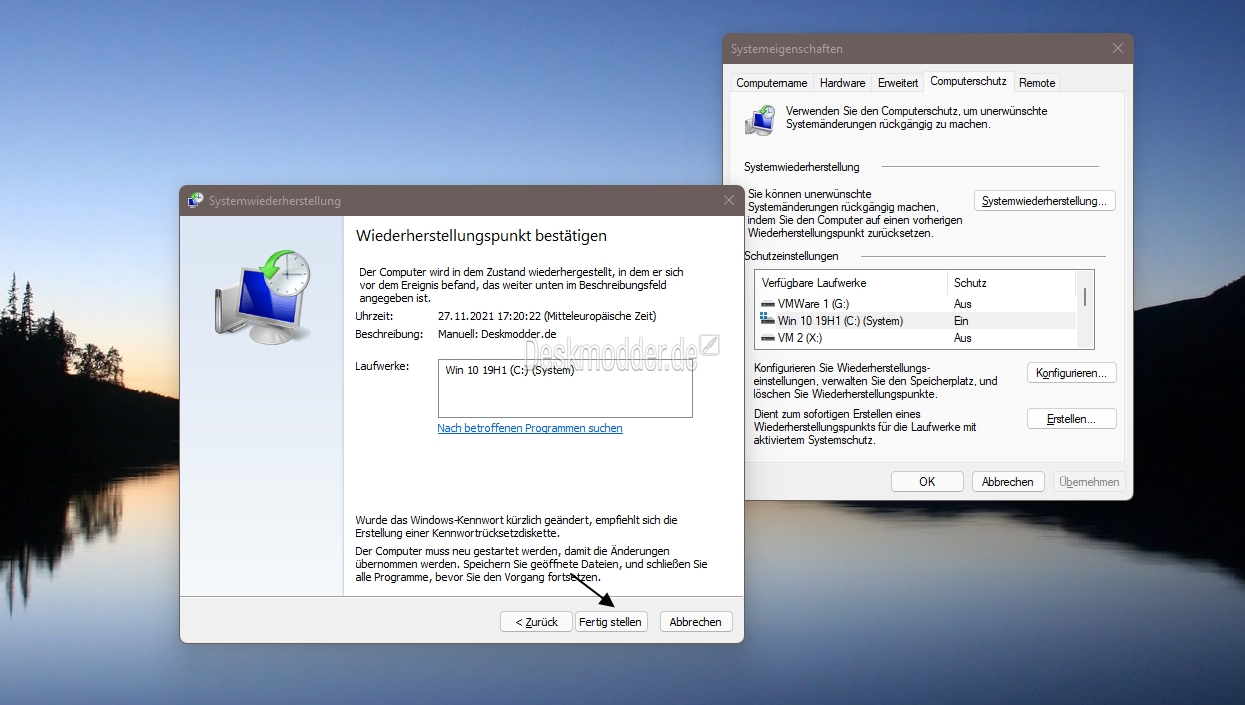Click the 'Aus' status for VM 2 (X:)
Screen dimensions: 1245x705
(x=963, y=338)
